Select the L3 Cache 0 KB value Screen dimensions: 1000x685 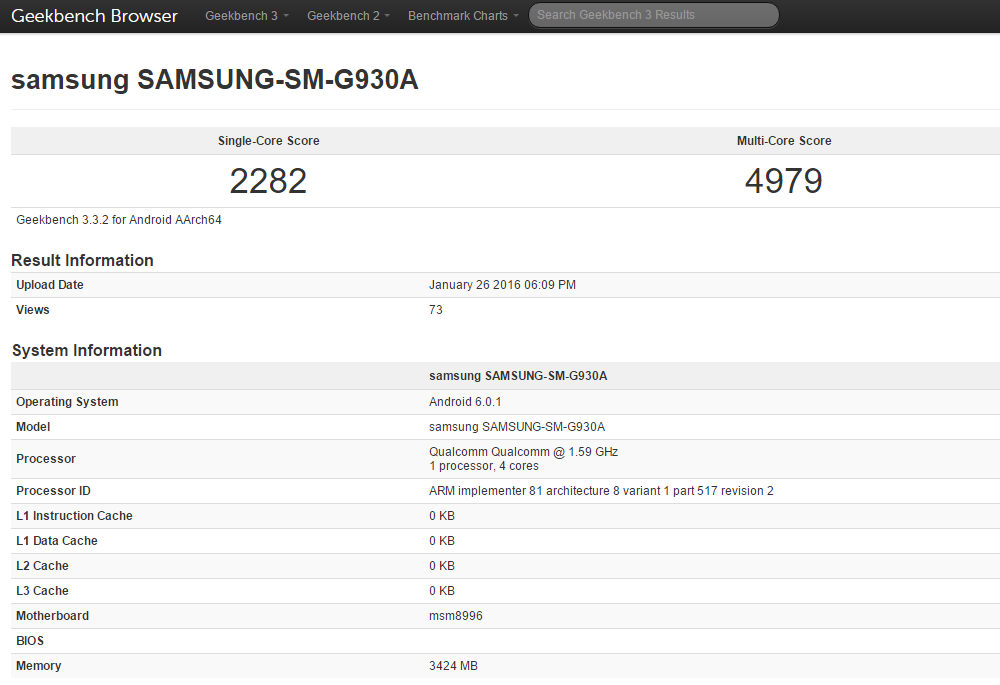442,591
